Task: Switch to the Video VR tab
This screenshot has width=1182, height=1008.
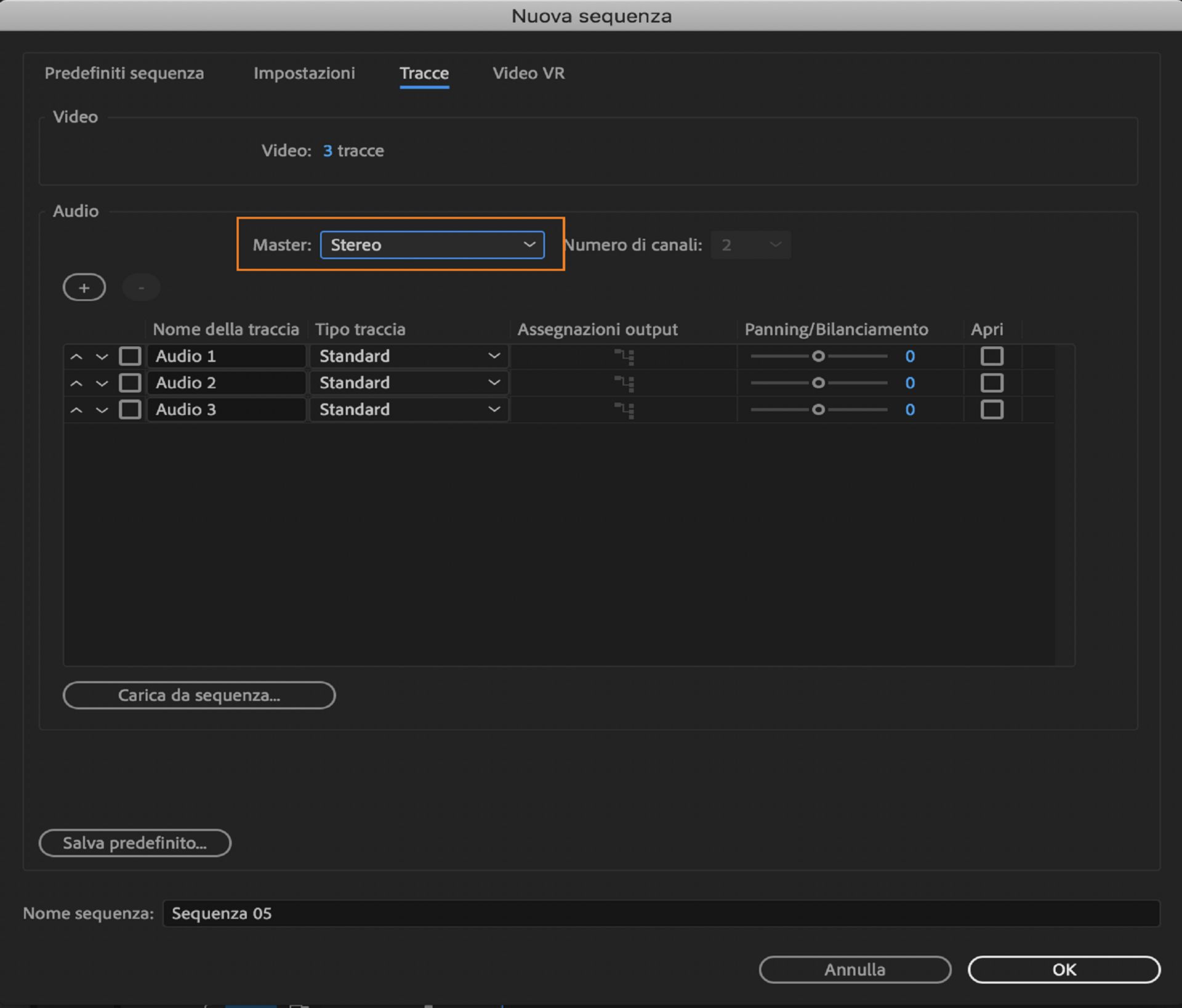Action: tap(528, 73)
